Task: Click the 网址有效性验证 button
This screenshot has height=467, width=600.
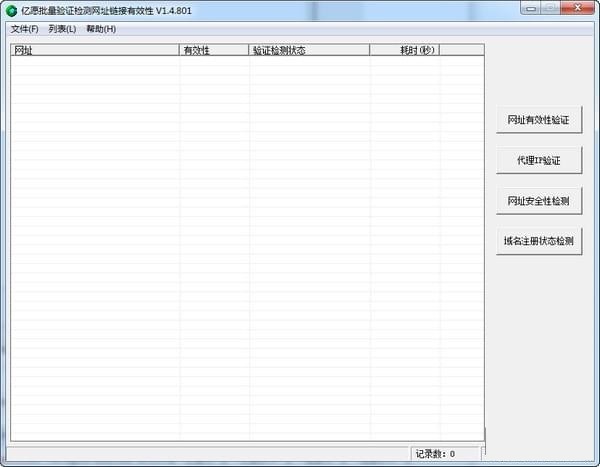Action: pyautogui.click(x=538, y=120)
